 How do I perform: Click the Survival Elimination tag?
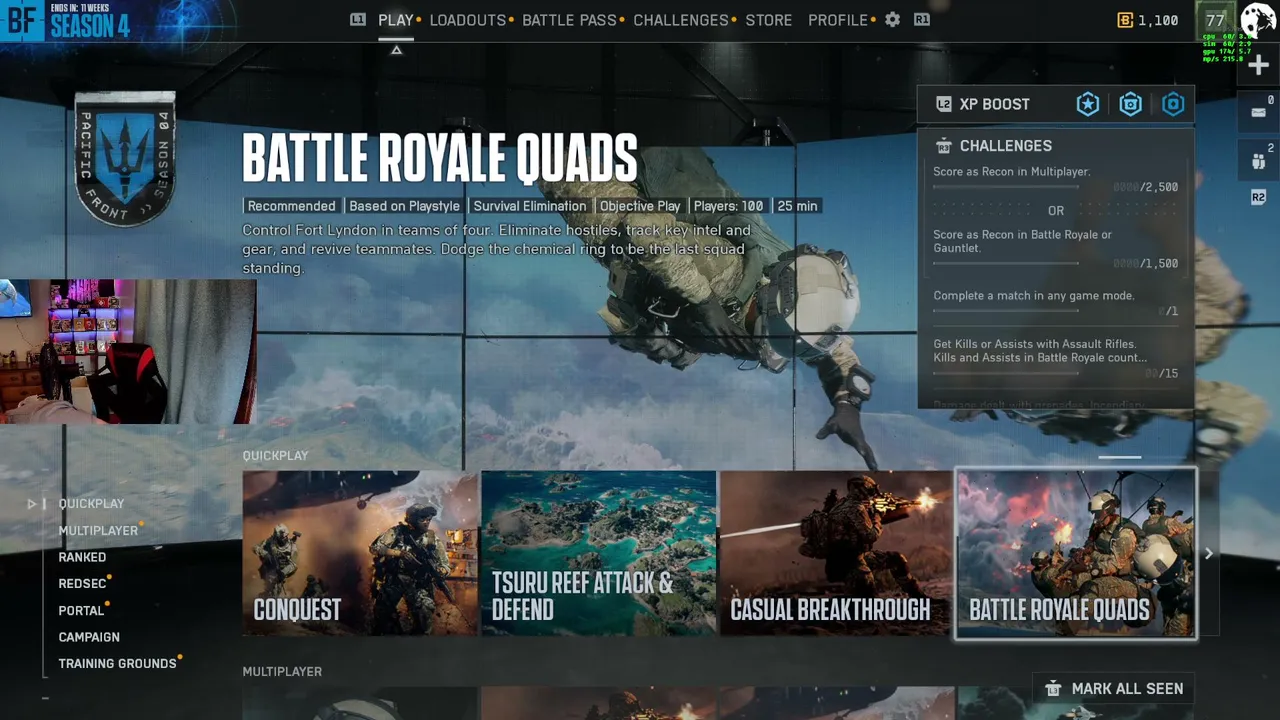point(530,206)
